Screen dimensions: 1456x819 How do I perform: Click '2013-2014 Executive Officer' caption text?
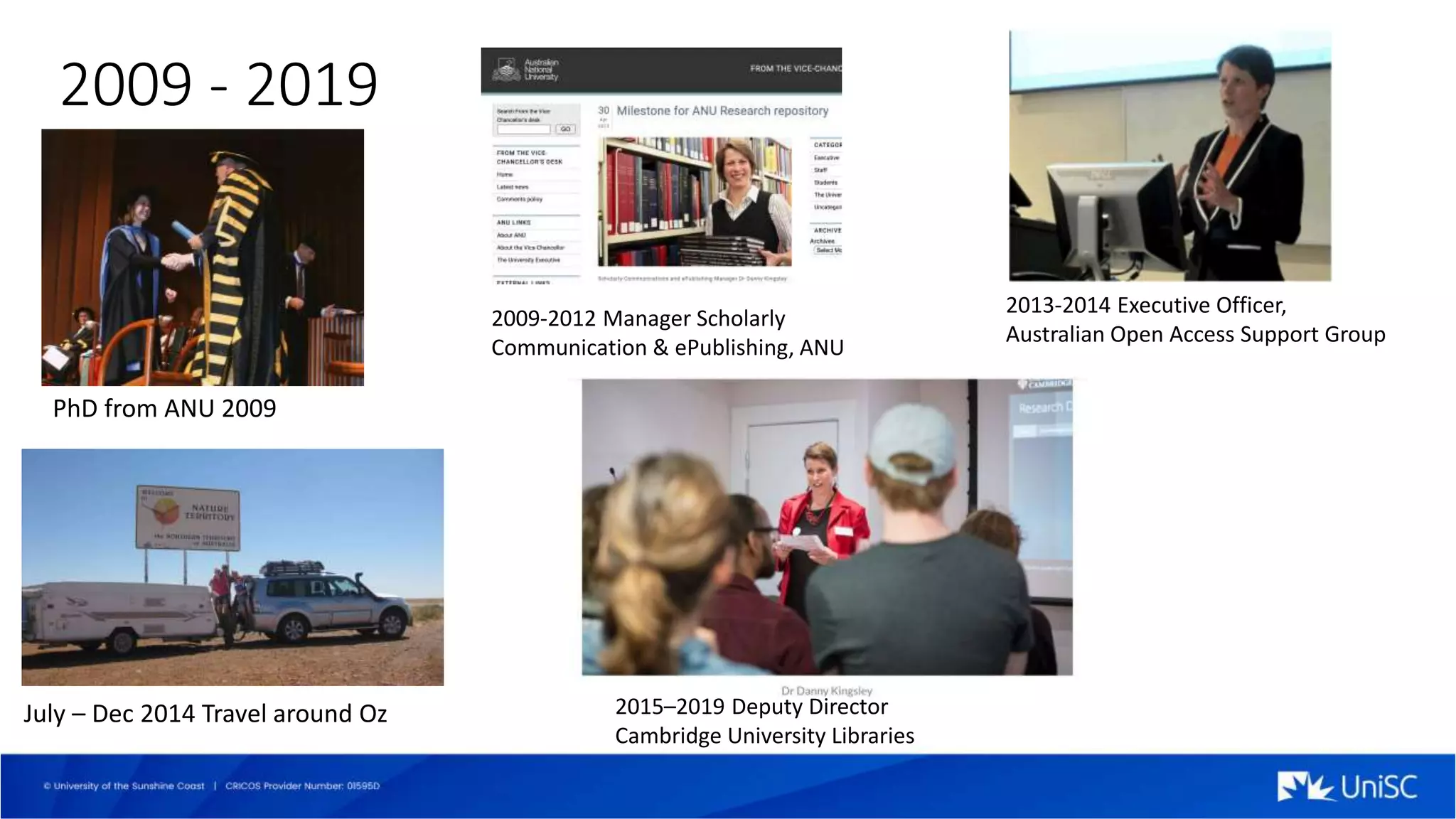(1146, 305)
